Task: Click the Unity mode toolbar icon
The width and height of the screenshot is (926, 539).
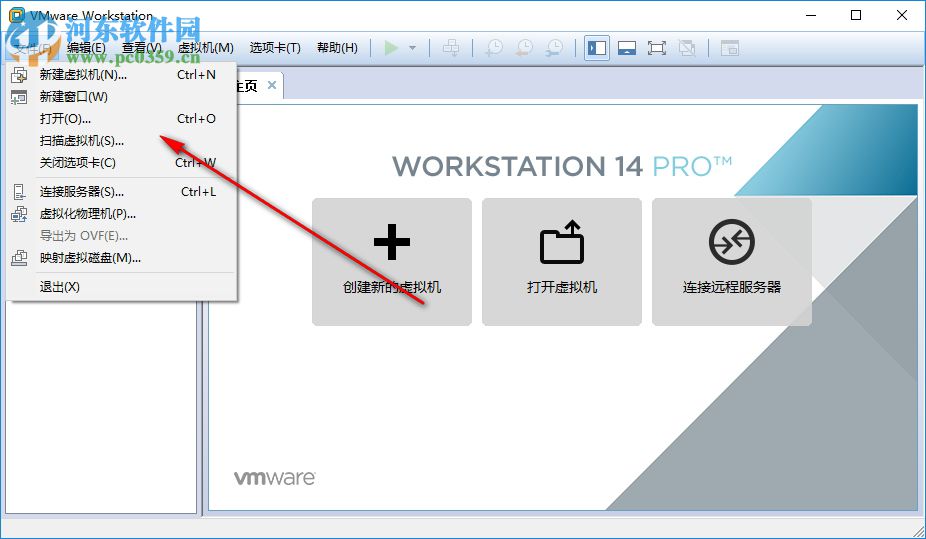Action: coord(687,48)
